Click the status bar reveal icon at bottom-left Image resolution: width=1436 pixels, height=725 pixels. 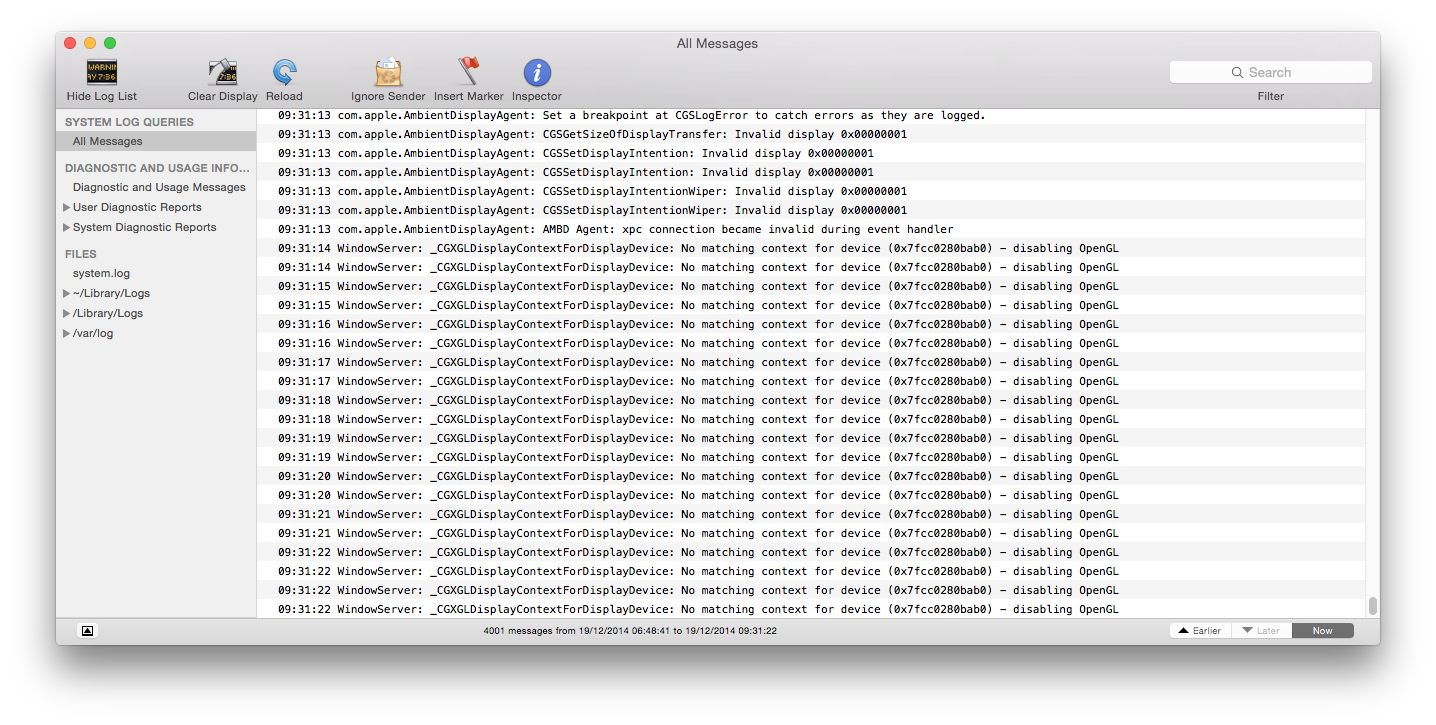pyautogui.click(x=87, y=631)
